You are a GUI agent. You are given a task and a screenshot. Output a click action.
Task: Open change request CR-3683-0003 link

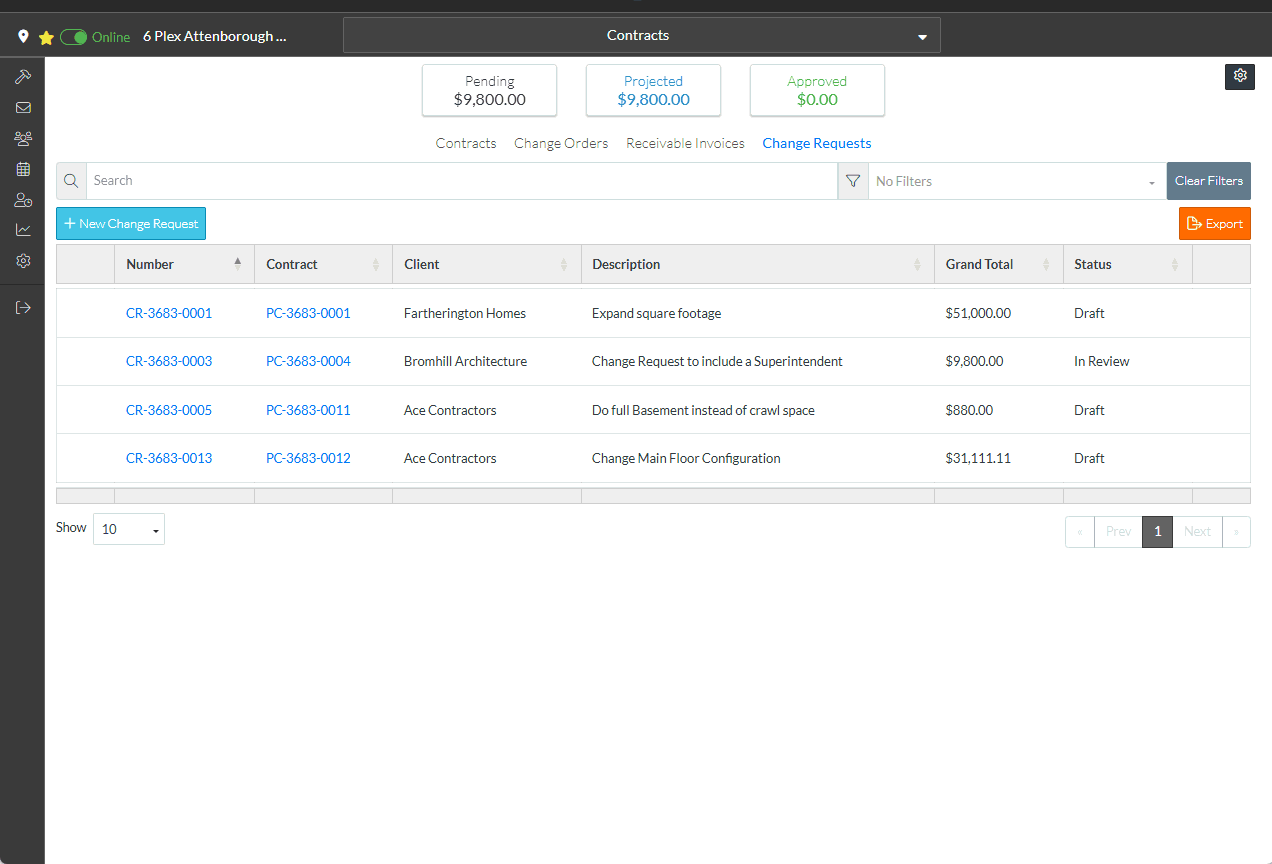(169, 361)
